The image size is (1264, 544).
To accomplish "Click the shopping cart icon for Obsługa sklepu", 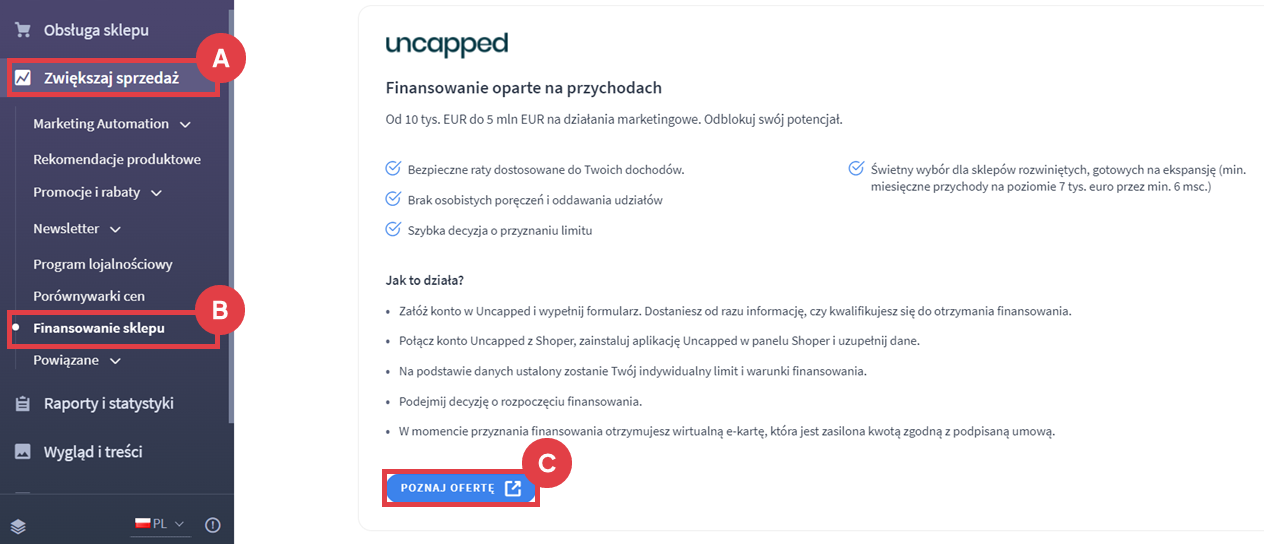I will (x=23, y=30).
